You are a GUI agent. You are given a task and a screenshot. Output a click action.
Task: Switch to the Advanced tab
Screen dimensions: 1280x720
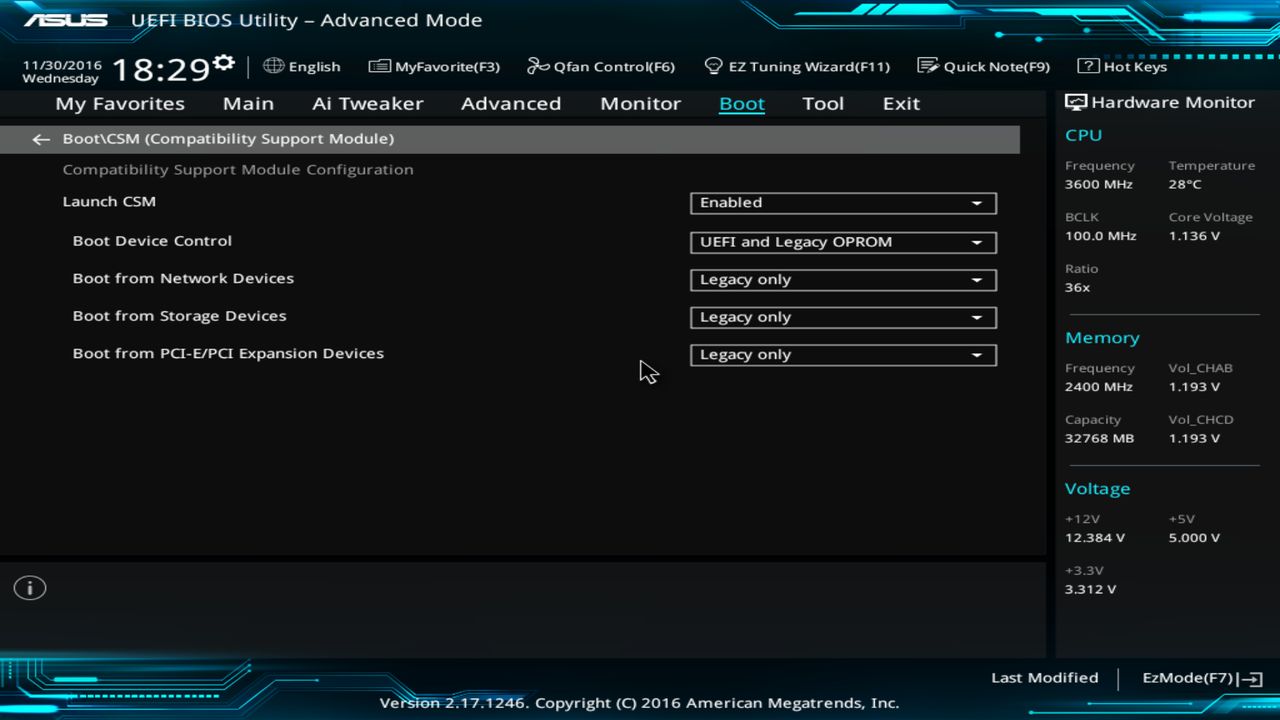coord(511,103)
